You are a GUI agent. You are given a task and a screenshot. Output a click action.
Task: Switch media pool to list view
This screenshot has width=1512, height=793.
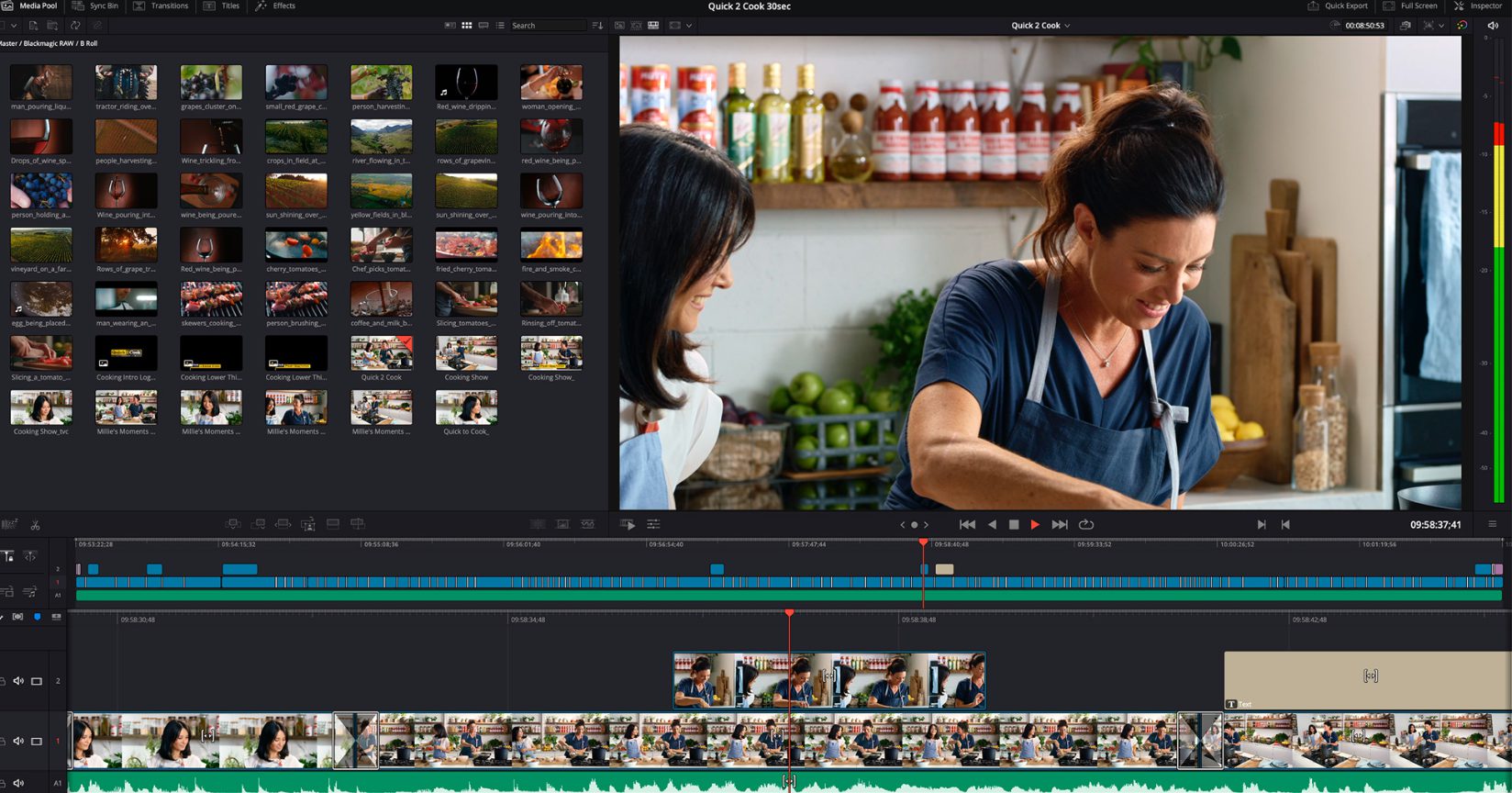(500, 26)
